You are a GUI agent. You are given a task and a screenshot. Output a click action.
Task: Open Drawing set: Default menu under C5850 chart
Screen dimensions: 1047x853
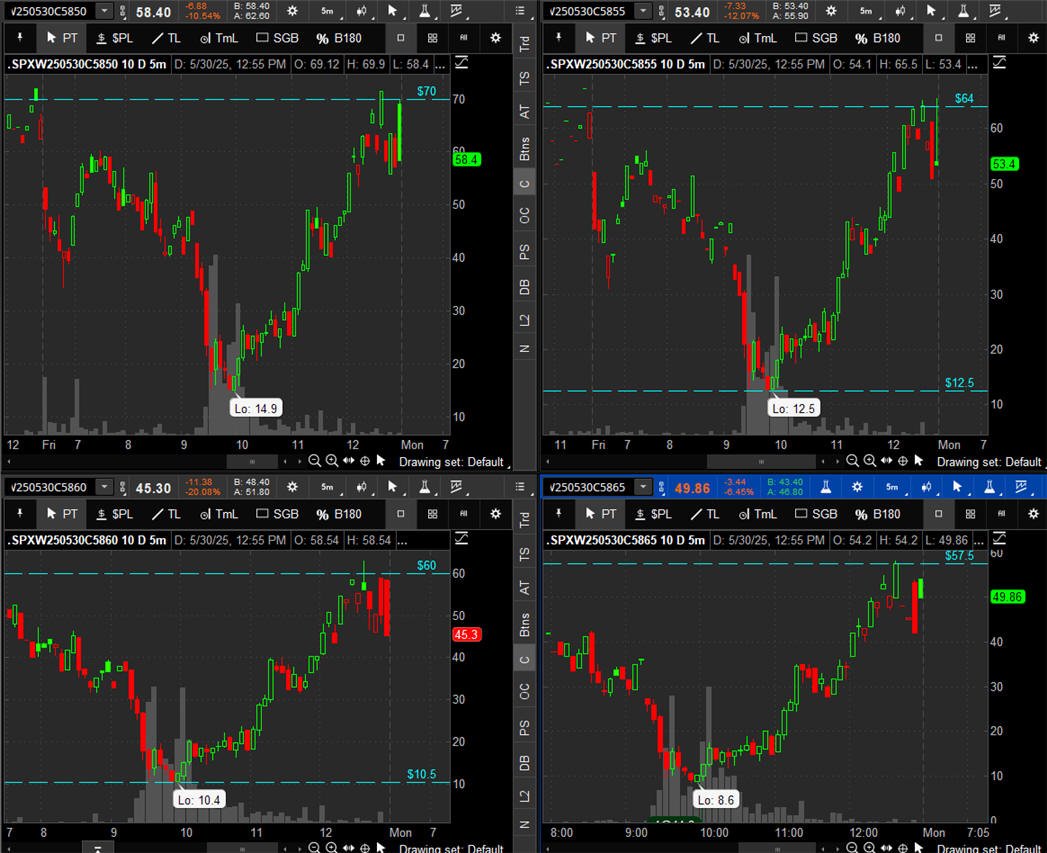[x=454, y=462]
